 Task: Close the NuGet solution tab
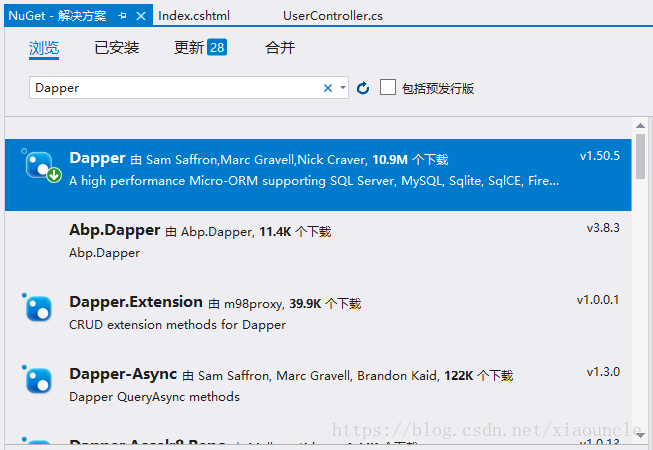tap(141, 16)
